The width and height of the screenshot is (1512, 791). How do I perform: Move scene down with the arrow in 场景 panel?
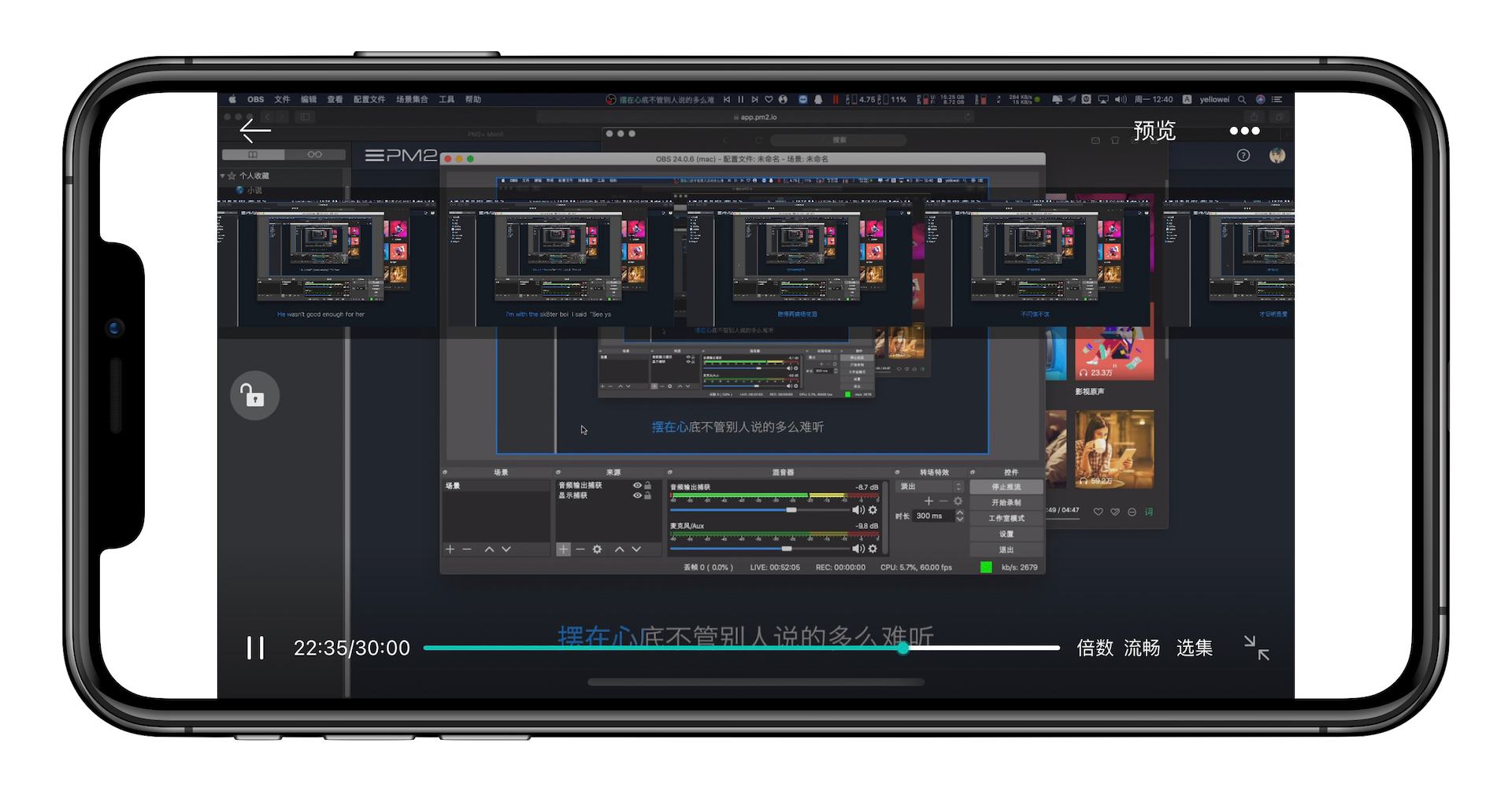pos(506,549)
